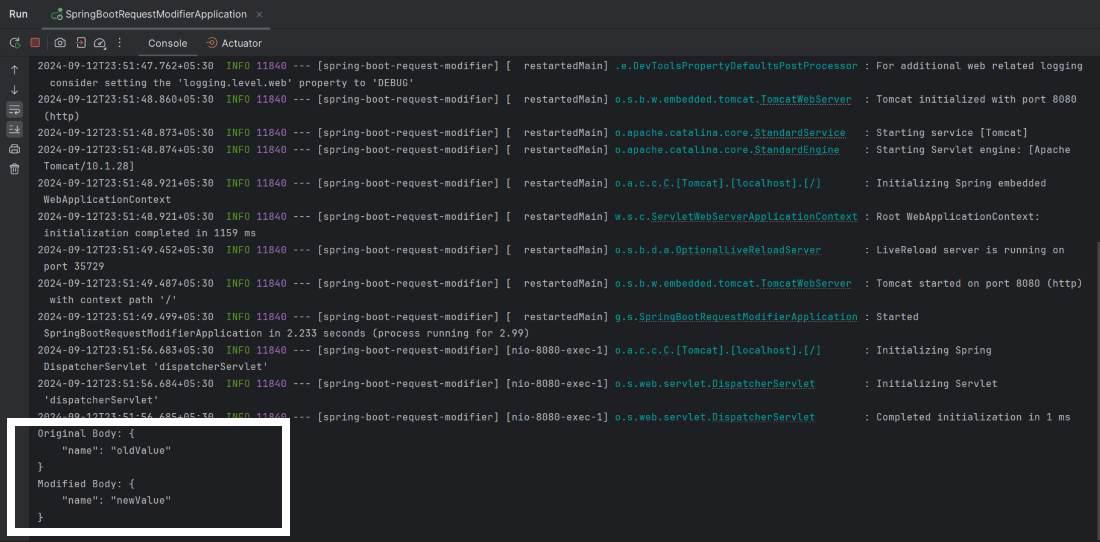Screen dimensions: 1100x542
Task: Jump down the stack trace arrow
Action: (15, 90)
